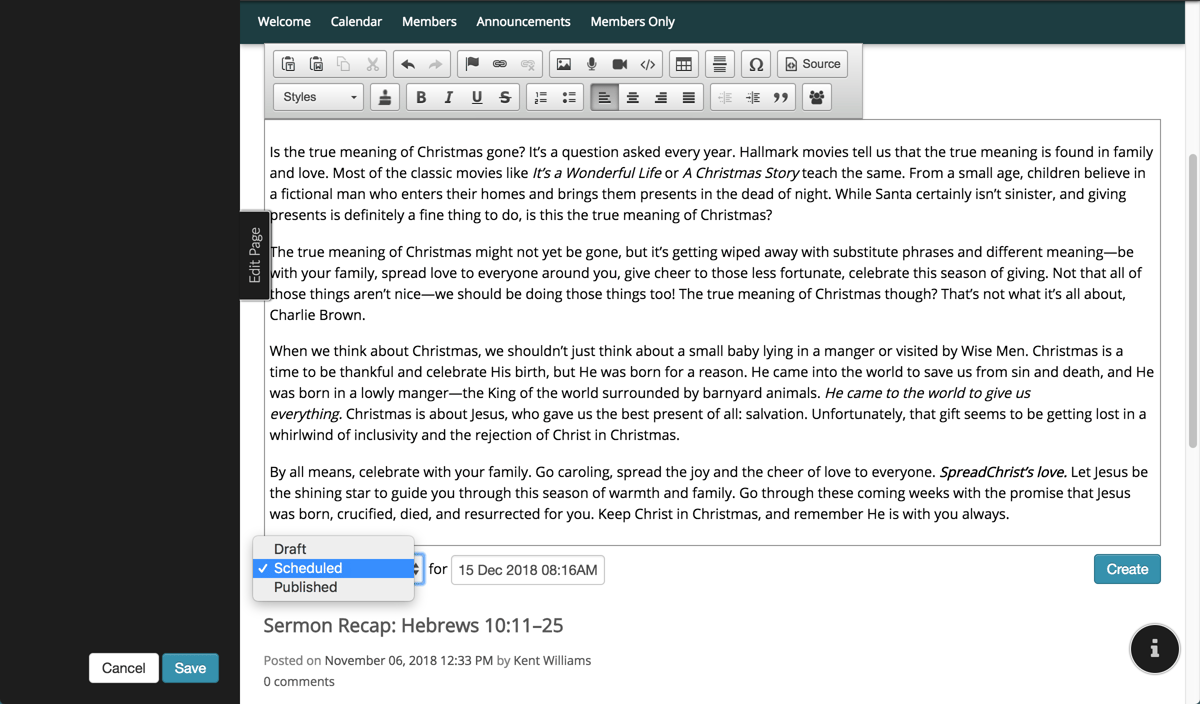Select Draft from the status dropdown
1200x704 pixels.
tap(290, 549)
